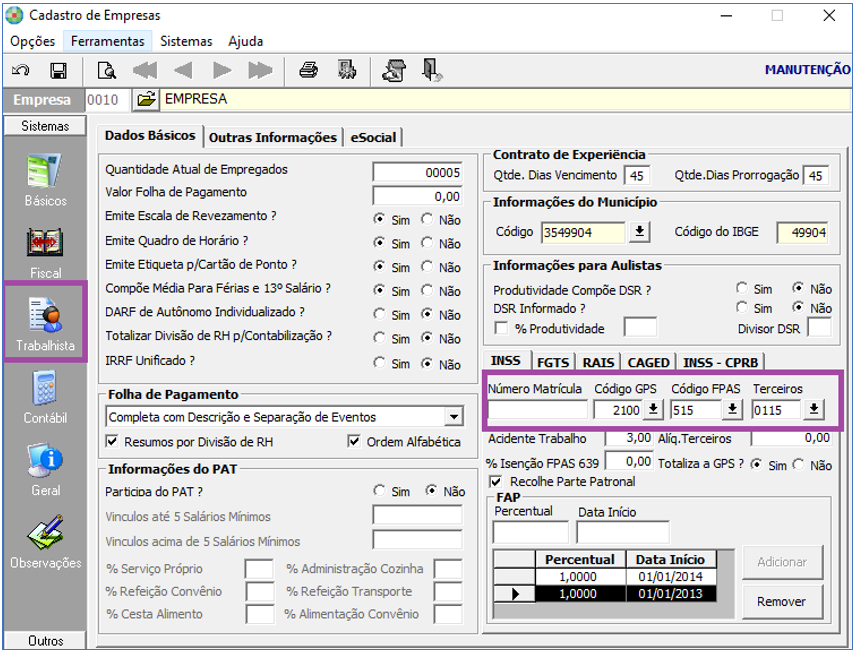853x651 pixels.
Task: Go to the first record
Action: click(145, 71)
